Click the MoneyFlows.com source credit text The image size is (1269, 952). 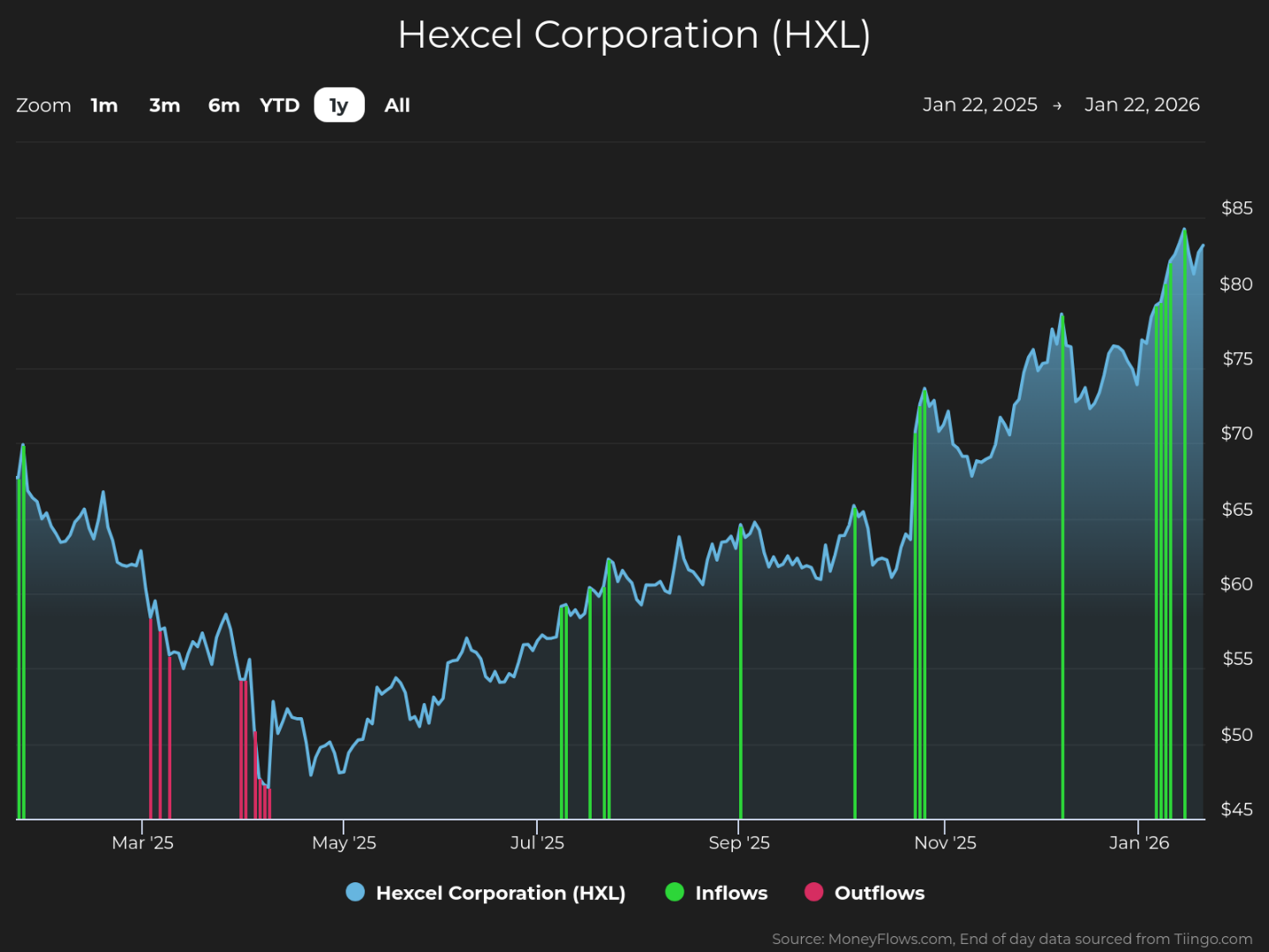(x=1012, y=939)
